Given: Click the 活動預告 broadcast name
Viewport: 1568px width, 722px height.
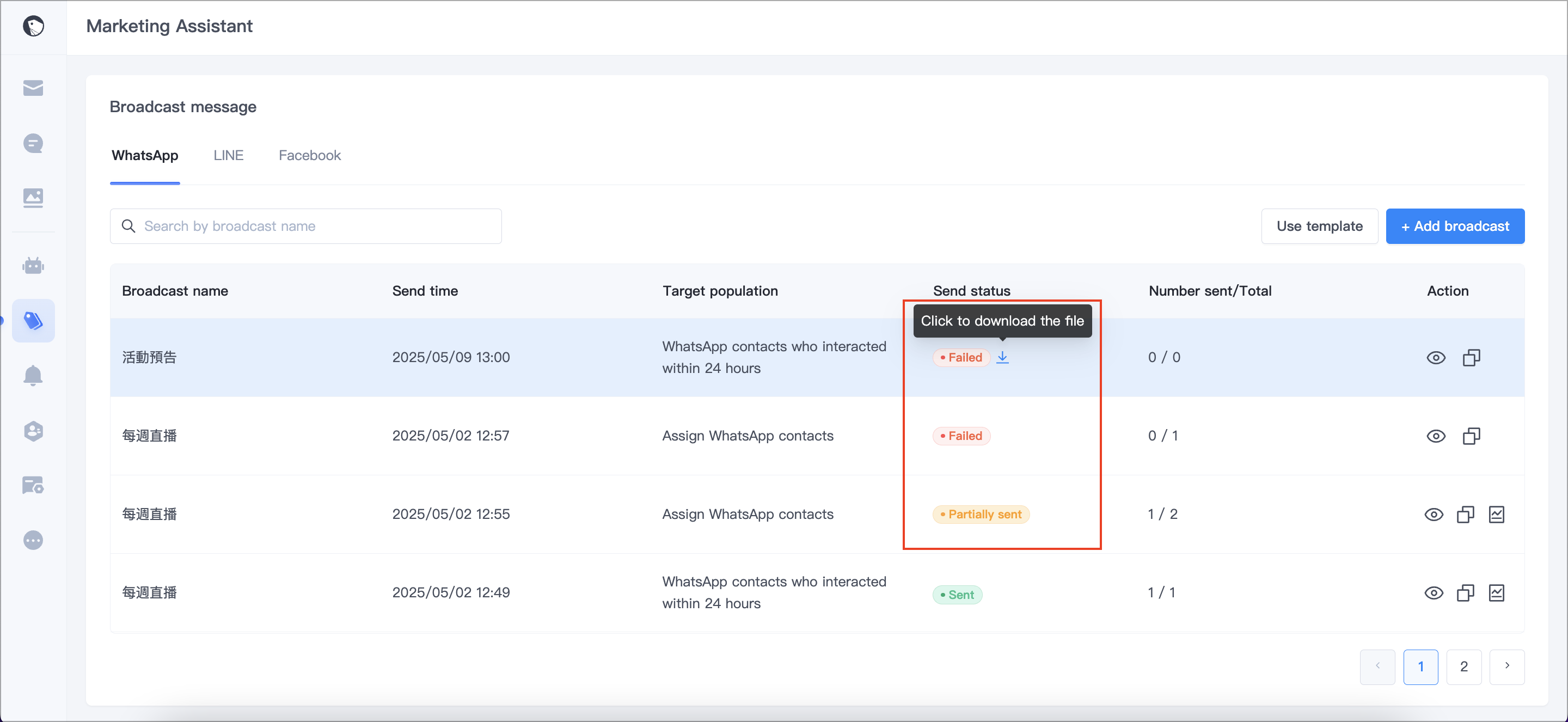Looking at the screenshot, I should point(149,357).
